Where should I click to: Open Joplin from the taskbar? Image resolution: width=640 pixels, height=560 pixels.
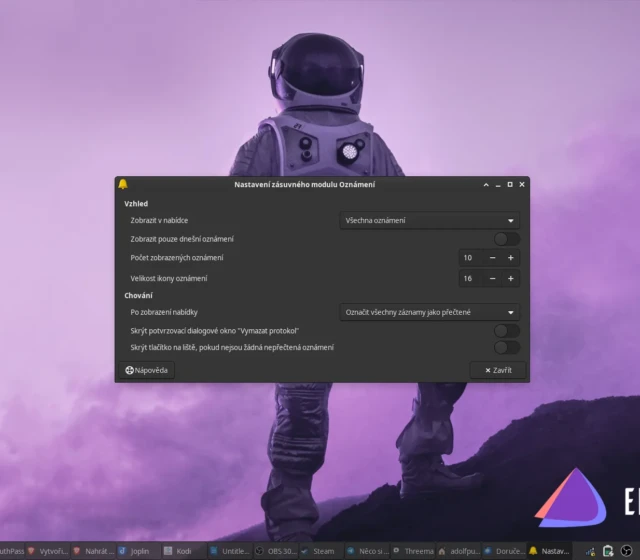point(136,551)
